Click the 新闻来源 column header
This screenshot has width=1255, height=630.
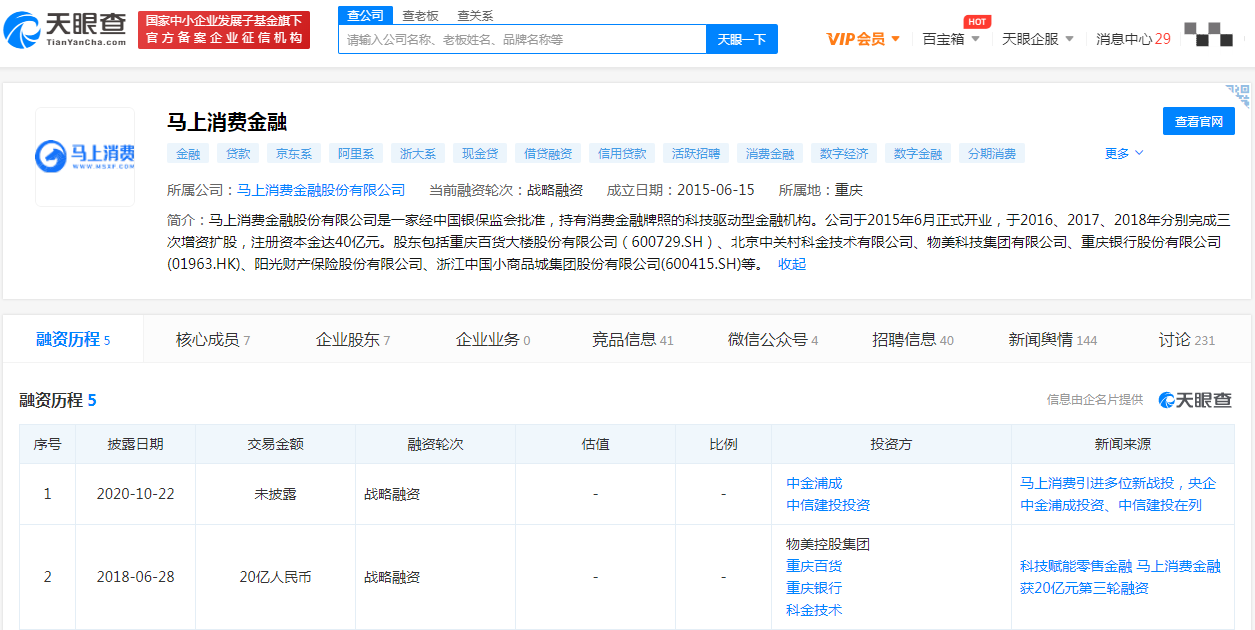point(1123,444)
